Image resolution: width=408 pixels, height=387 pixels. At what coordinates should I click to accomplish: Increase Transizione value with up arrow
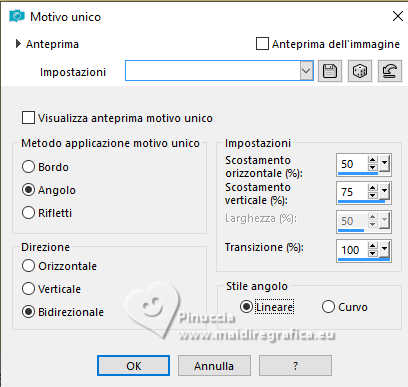click(372, 246)
